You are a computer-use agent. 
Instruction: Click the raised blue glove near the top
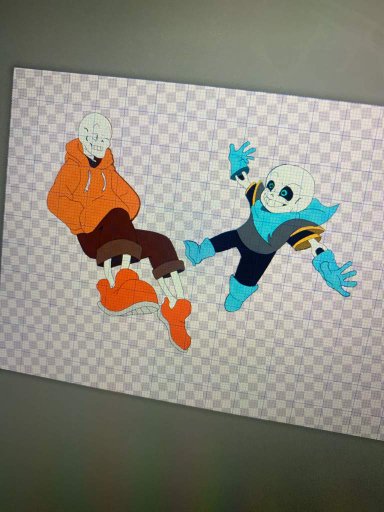coord(242,158)
